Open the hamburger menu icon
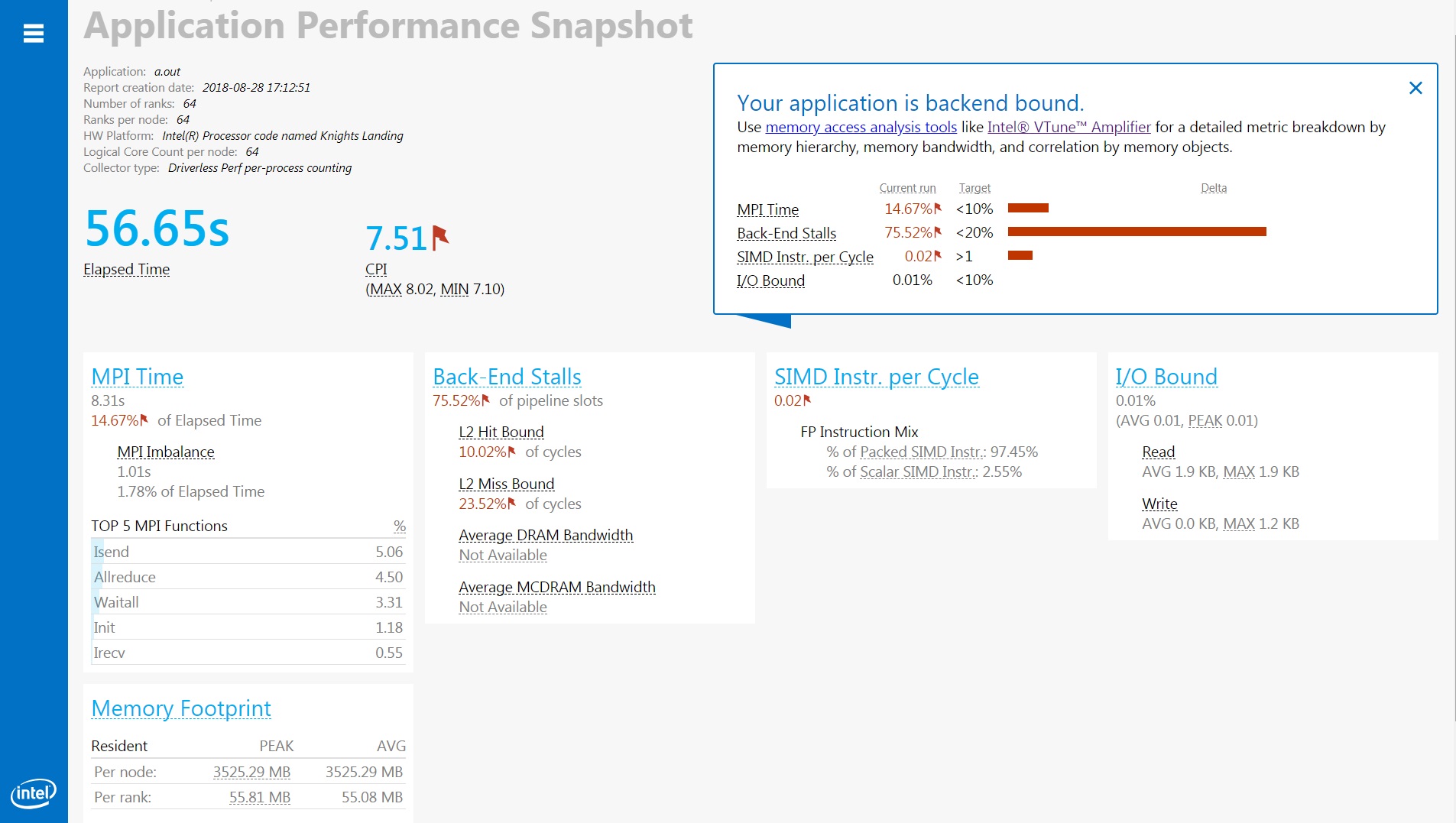1456x823 pixels. click(34, 34)
